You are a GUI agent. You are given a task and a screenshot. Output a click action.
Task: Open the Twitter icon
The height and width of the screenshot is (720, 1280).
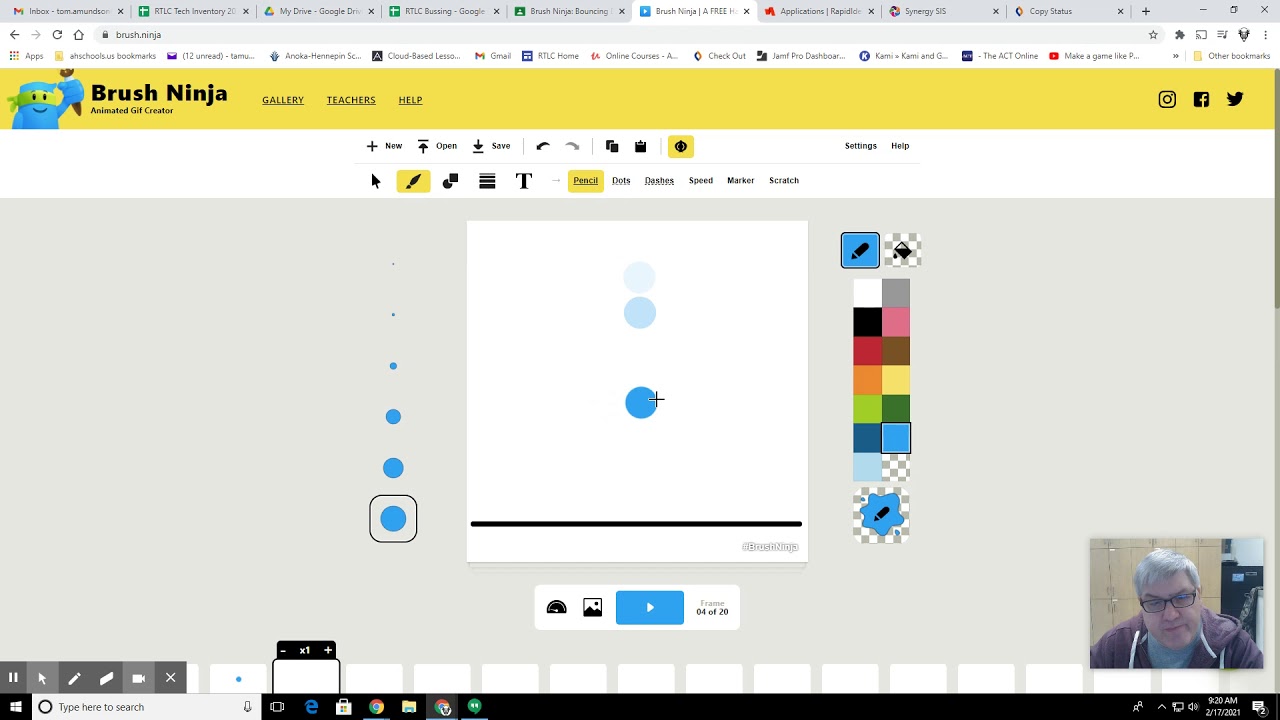point(1235,99)
